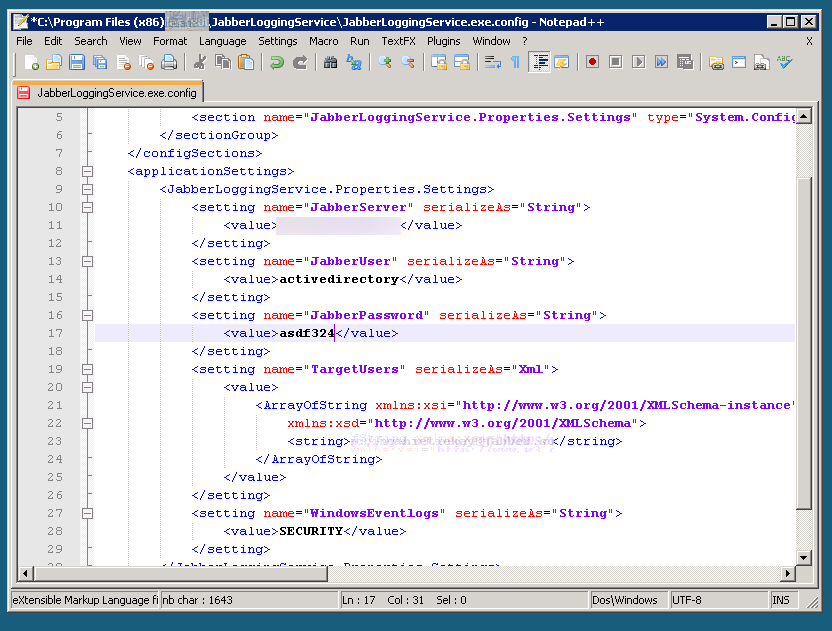The width and height of the screenshot is (832, 631).
Task: Click the Stop Recording square icon
Action: coord(616,63)
